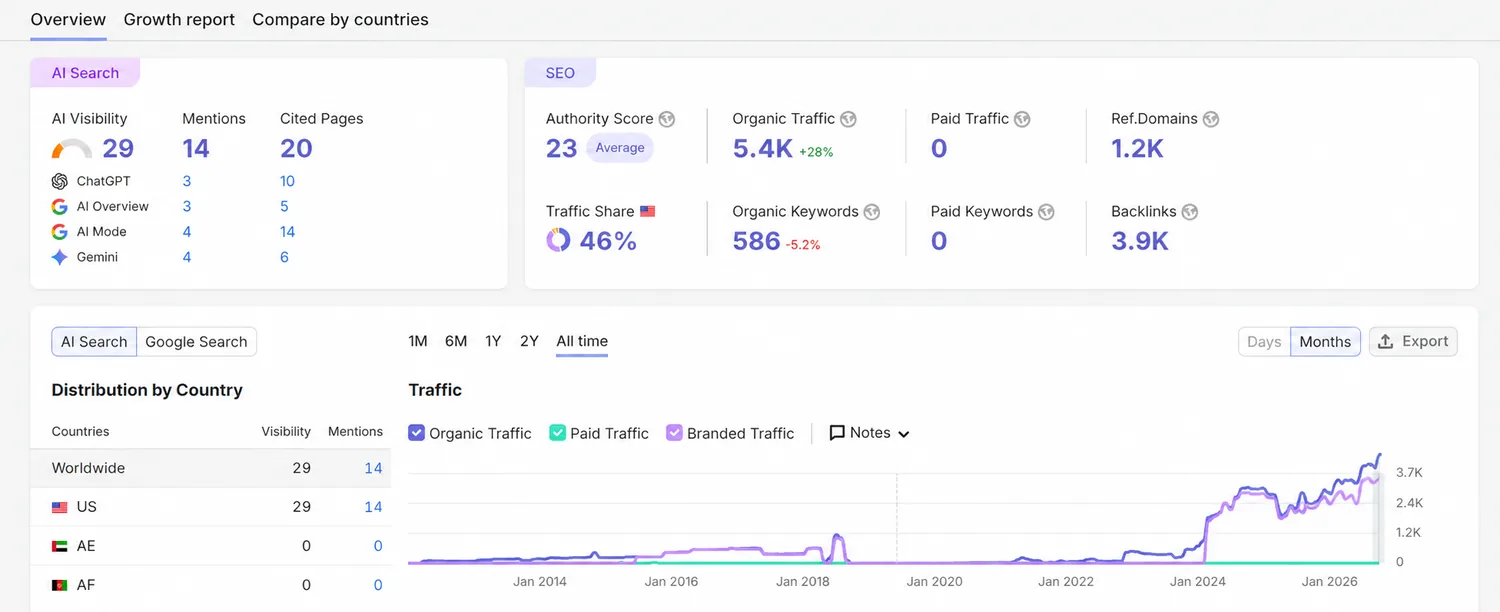Image resolution: width=1500 pixels, height=612 pixels.
Task: Open the Compare by countries tab
Action: tap(340, 19)
